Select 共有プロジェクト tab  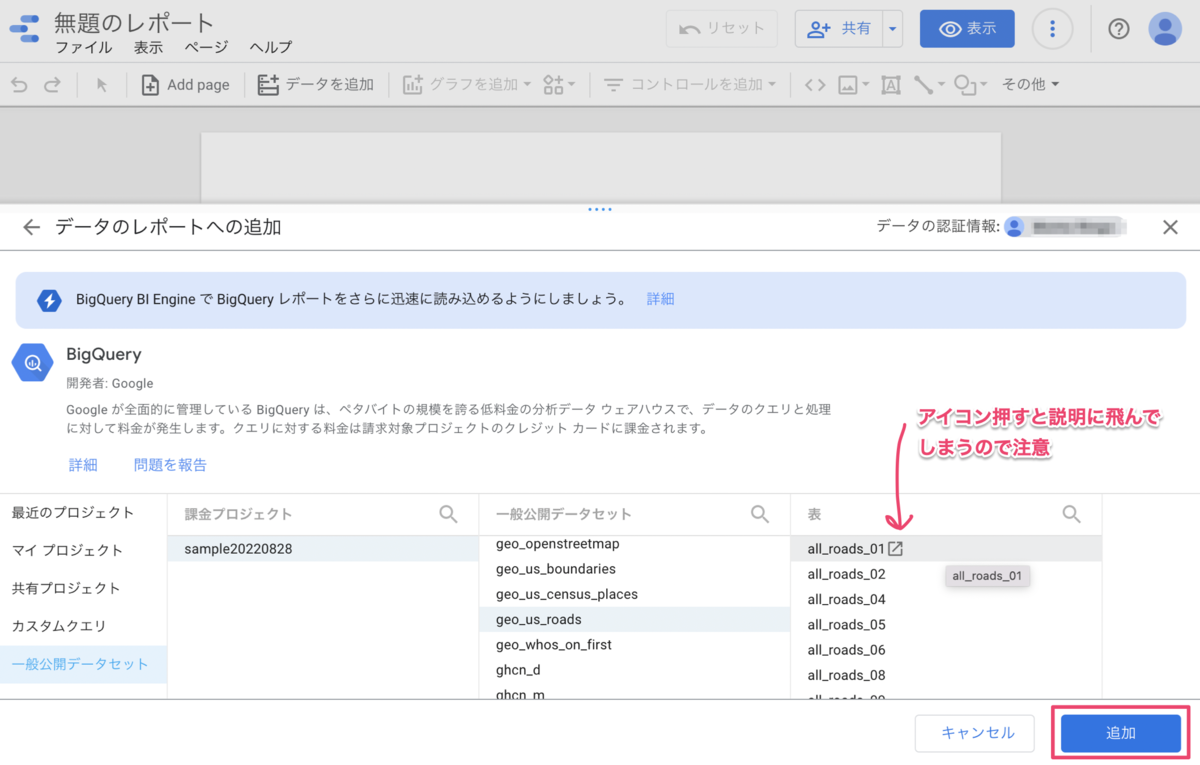[x=84, y=588]
